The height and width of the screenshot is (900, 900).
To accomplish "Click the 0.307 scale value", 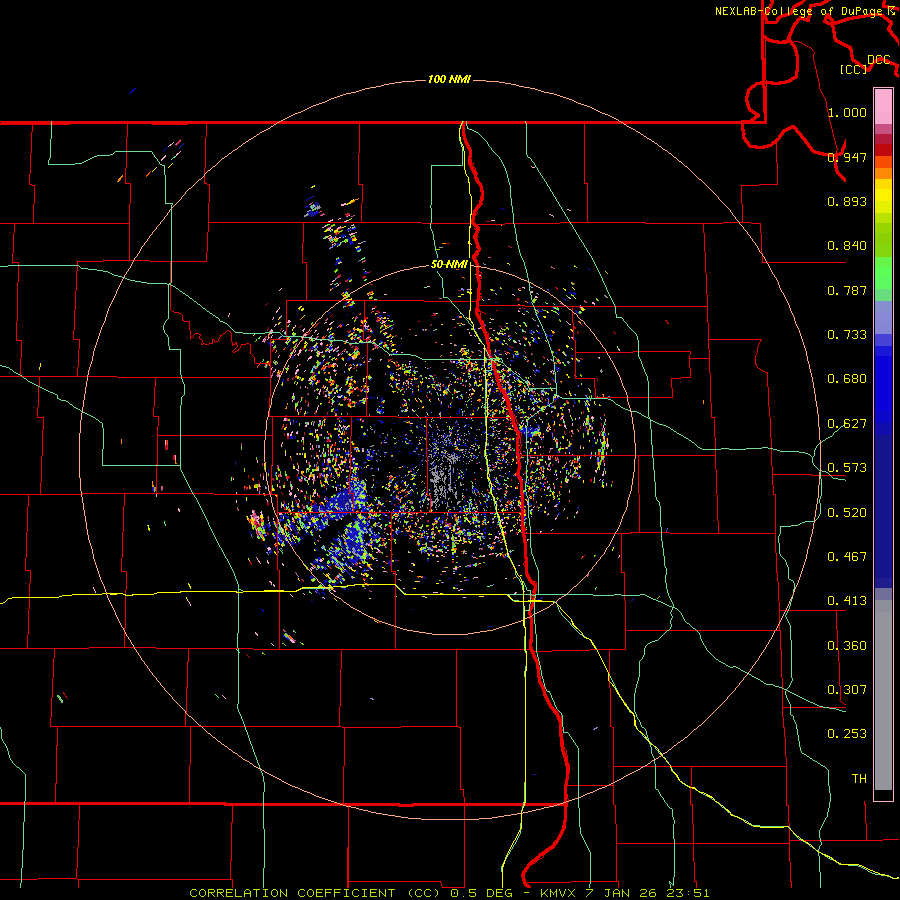I will pyautogui.click(x=847, y=690).
